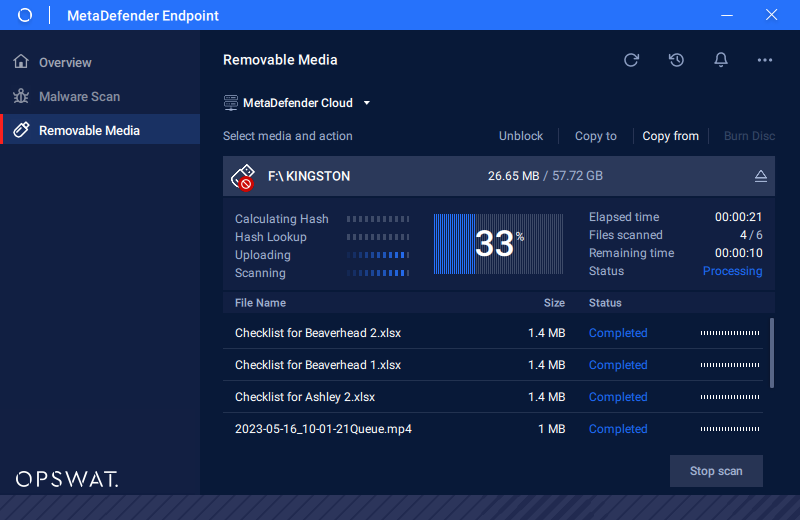This screenshot has width=800, height=520.
Task: Click the Calculating Hash progress indicator
Action: click(x=378, y=219)
